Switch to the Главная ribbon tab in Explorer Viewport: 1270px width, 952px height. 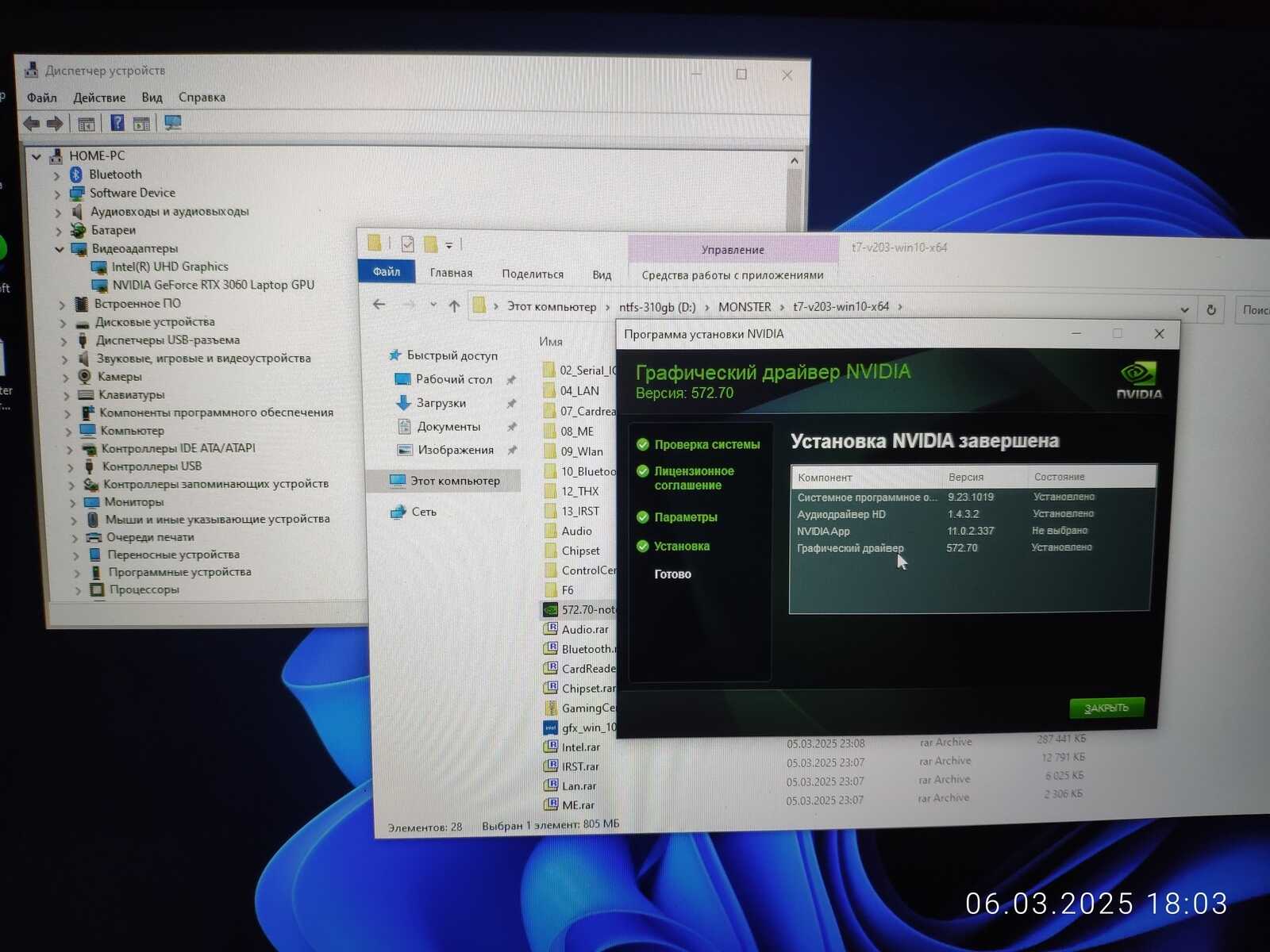451,273
